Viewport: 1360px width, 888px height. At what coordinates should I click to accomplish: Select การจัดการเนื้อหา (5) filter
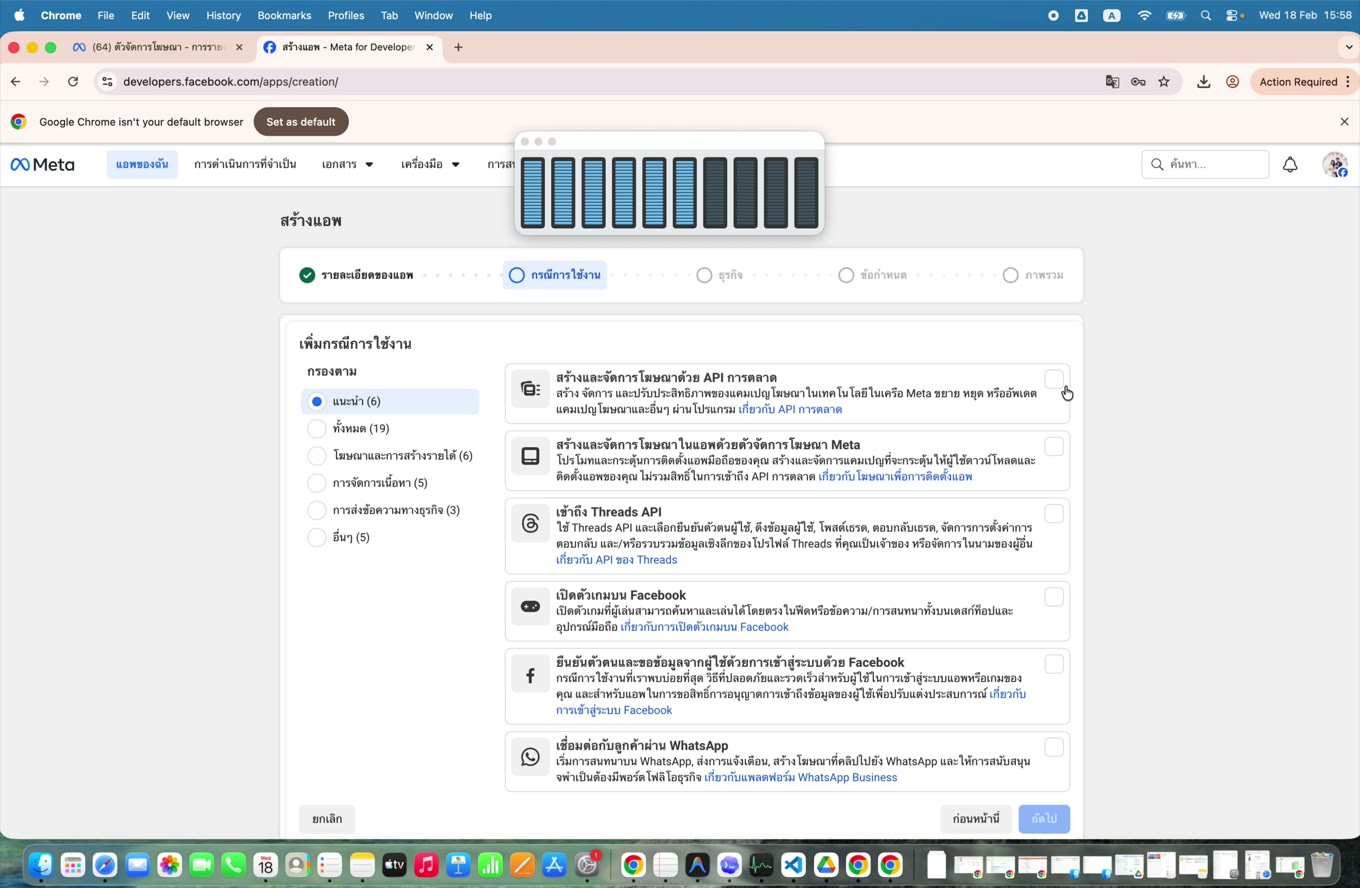(317, 483)
